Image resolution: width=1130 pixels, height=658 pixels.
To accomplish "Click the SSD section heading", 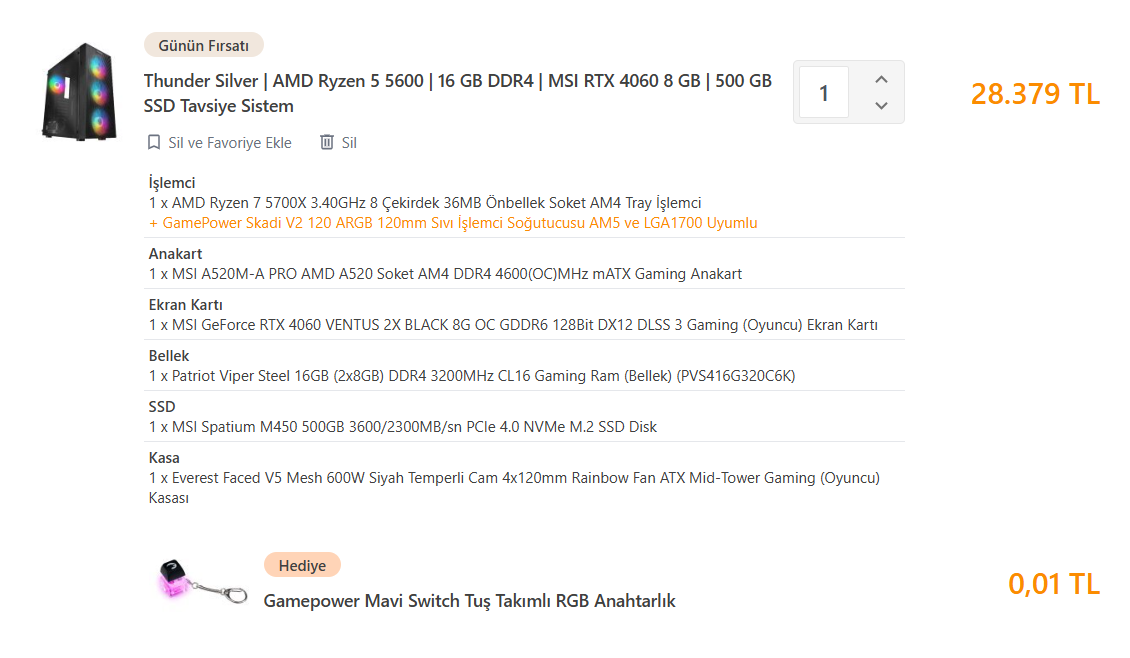I will point(162,406).
